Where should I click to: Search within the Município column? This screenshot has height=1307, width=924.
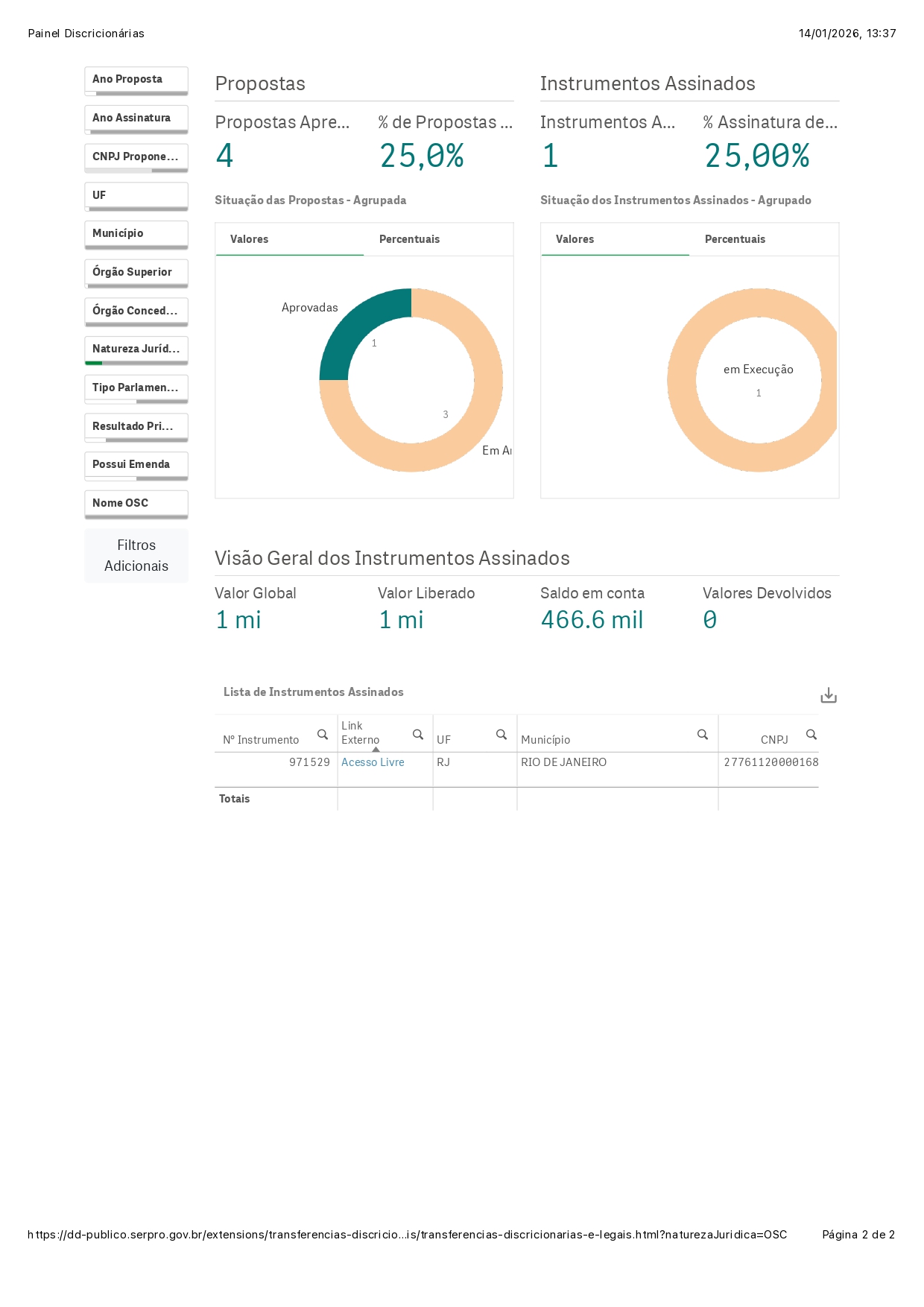[x=702, y=735]
